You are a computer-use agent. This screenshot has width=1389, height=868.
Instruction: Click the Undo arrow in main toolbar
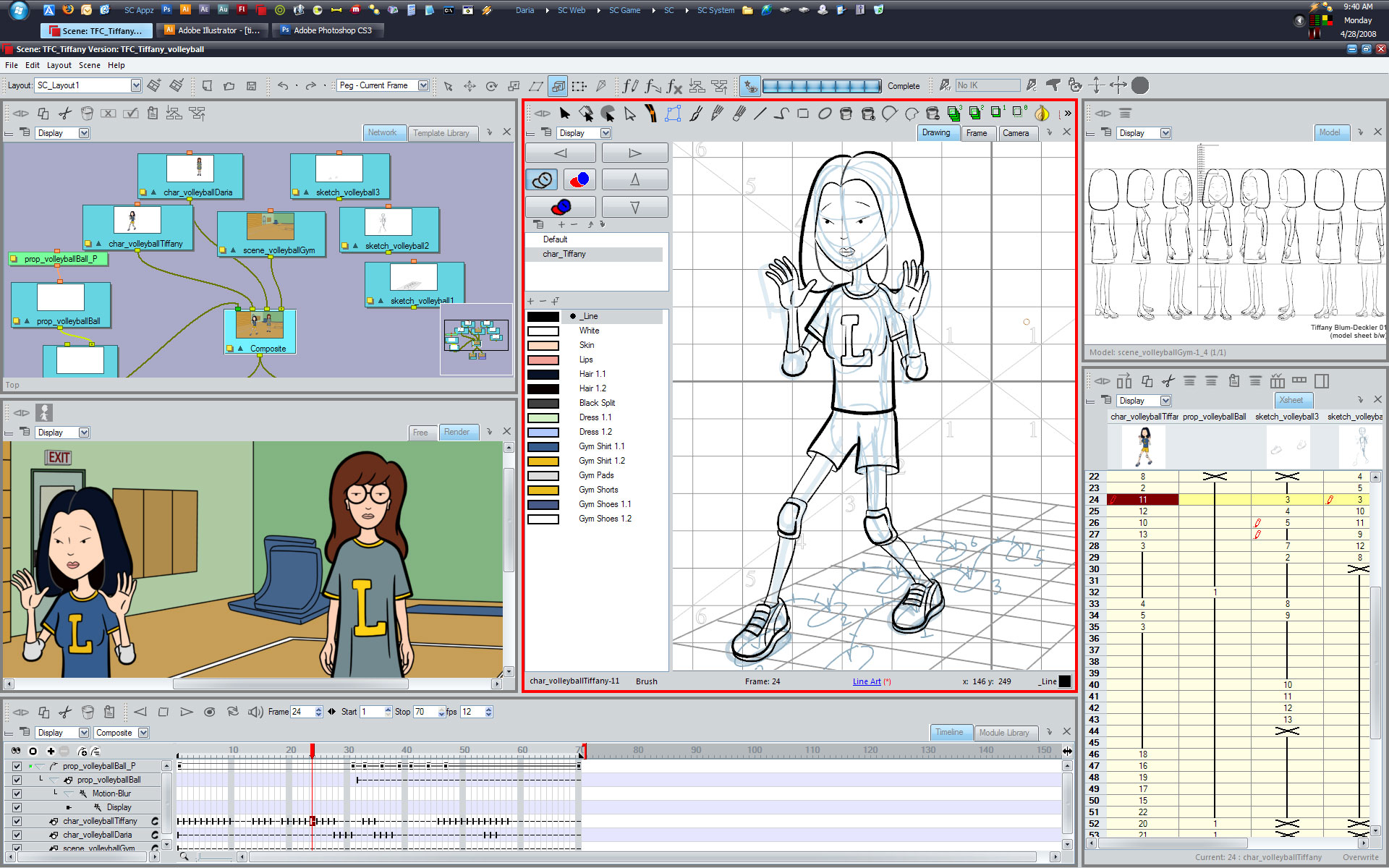283,86
